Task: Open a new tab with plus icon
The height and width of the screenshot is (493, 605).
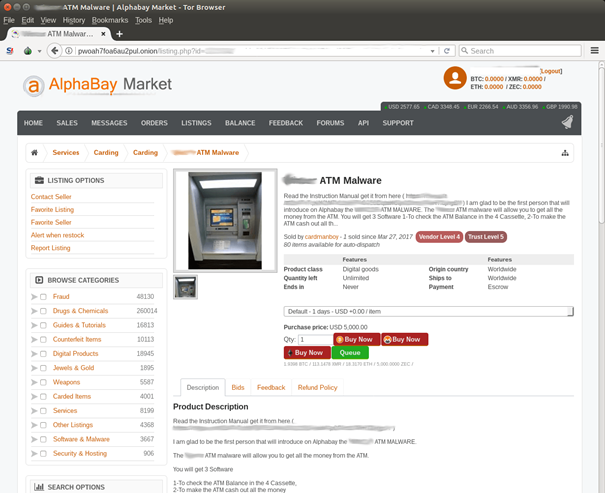Action: [x=119, y=33]
